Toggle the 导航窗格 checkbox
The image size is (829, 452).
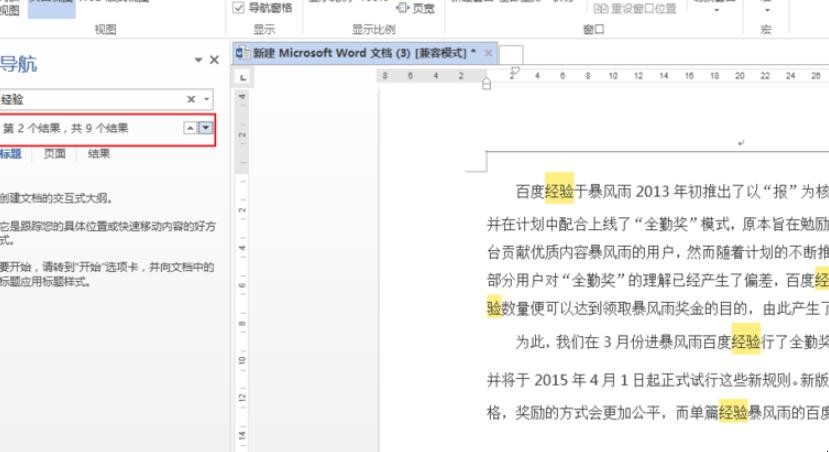tap(239, 7)
